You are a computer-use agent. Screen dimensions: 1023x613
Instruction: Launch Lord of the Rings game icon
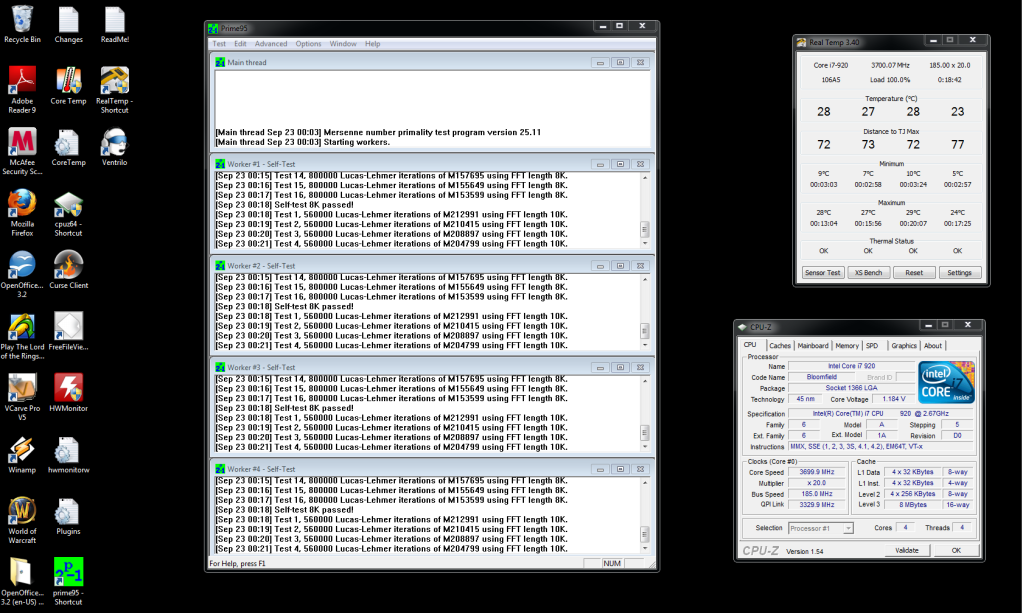(x=22, y=336)
